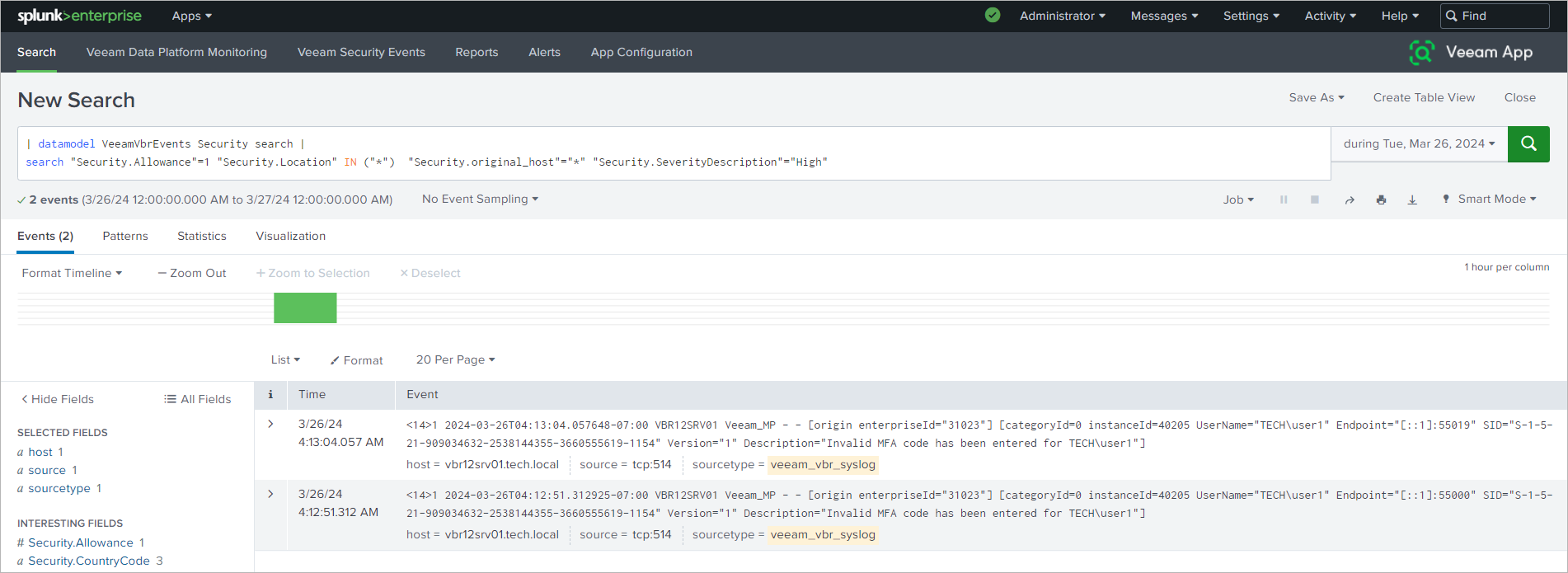Click the pause job icon
Viewport: 1568px width, 573px height.
coord(1284,200)
